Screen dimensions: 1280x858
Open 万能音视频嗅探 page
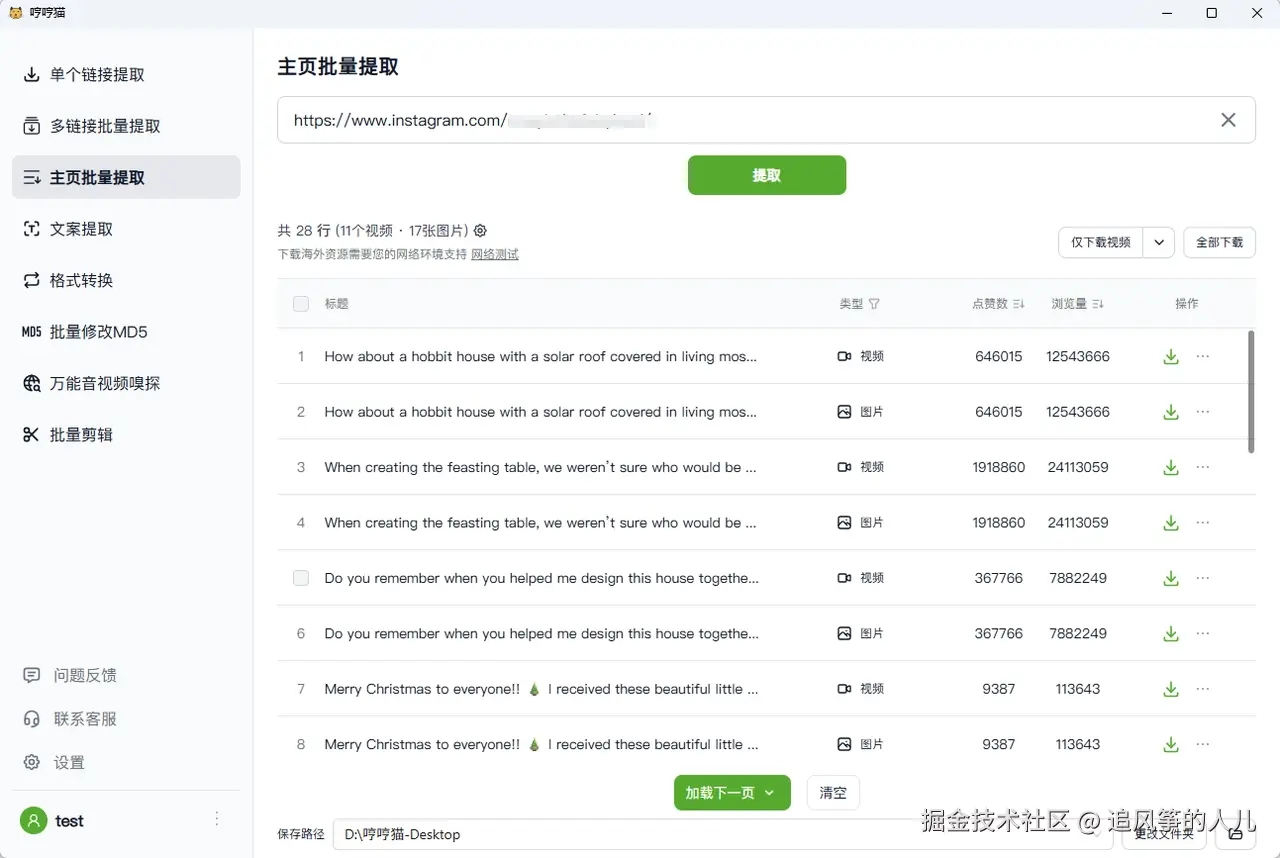click(126, 383)
